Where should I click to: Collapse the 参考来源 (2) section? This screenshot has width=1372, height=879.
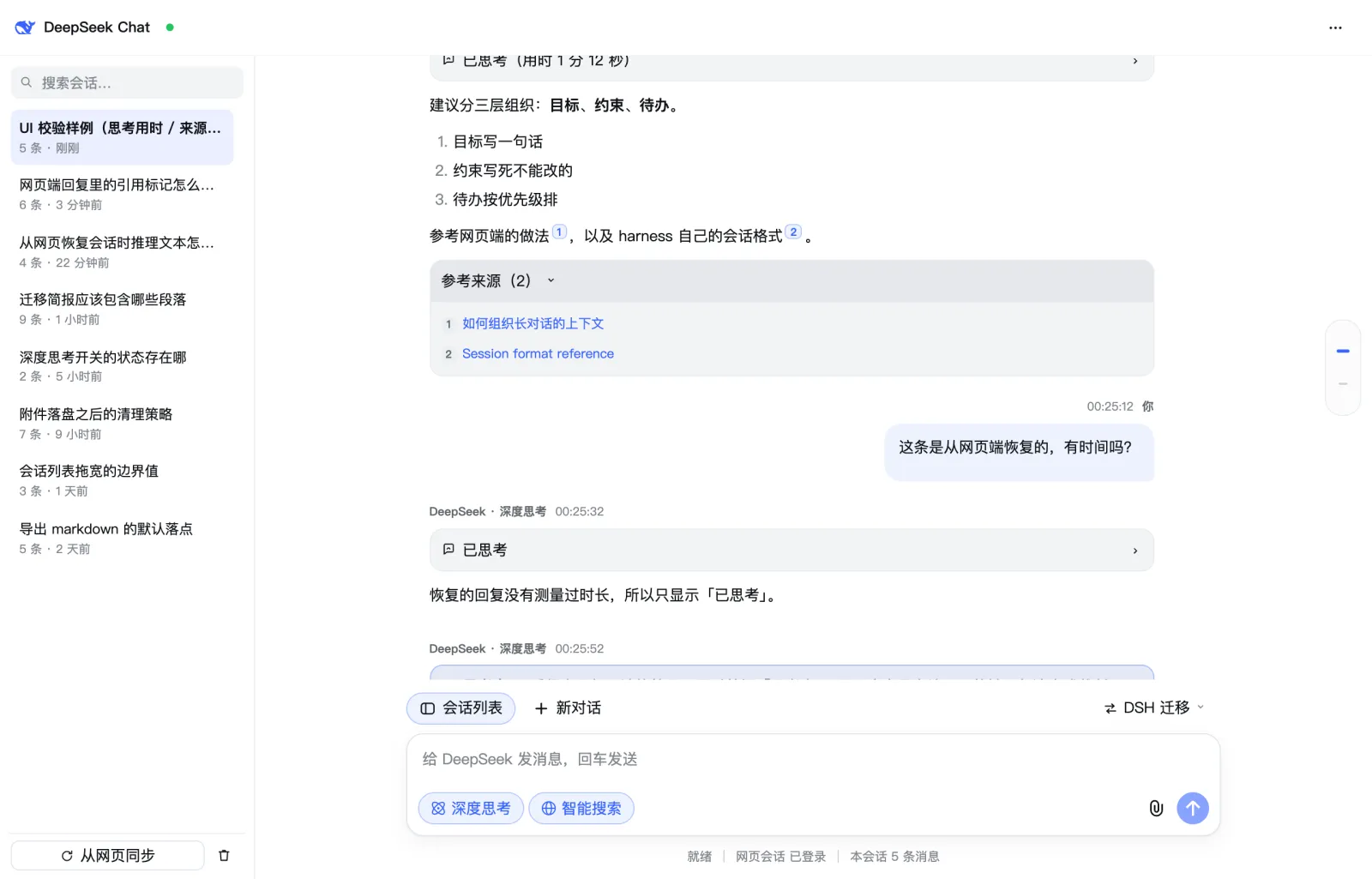click(791, 280)
